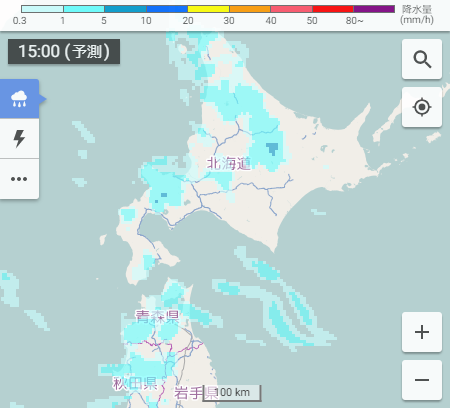This screenshot has width=450, height=408.
Task: Click the 岩手県 prefecture label
Action: (196, 393)
